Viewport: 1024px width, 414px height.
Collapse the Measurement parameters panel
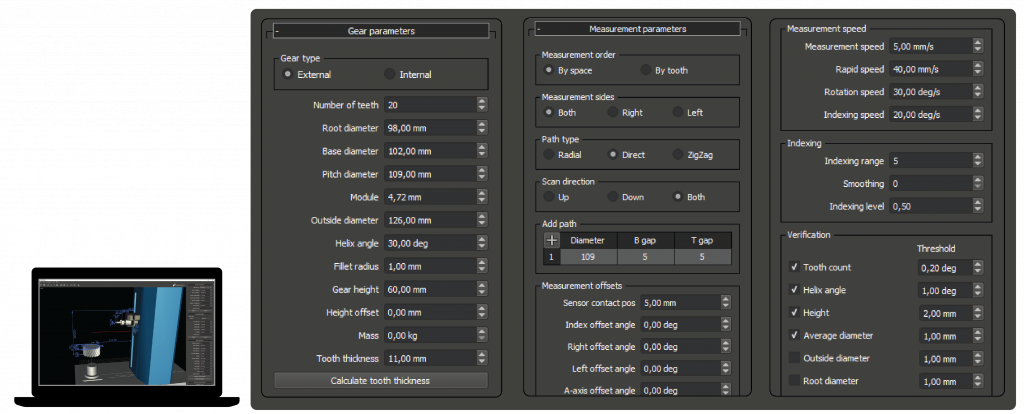540,30
